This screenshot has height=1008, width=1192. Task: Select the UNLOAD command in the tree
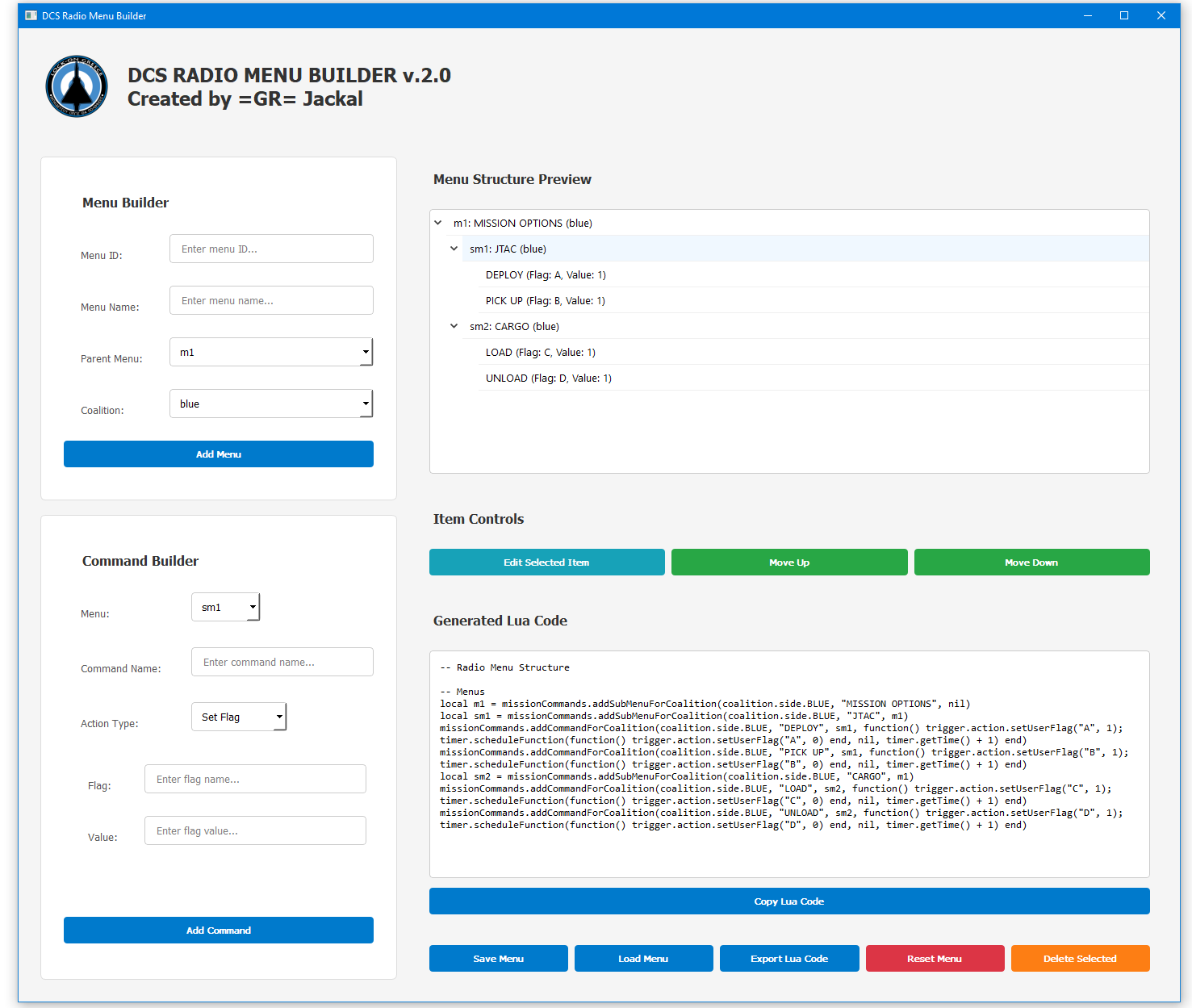click(549, 379)
